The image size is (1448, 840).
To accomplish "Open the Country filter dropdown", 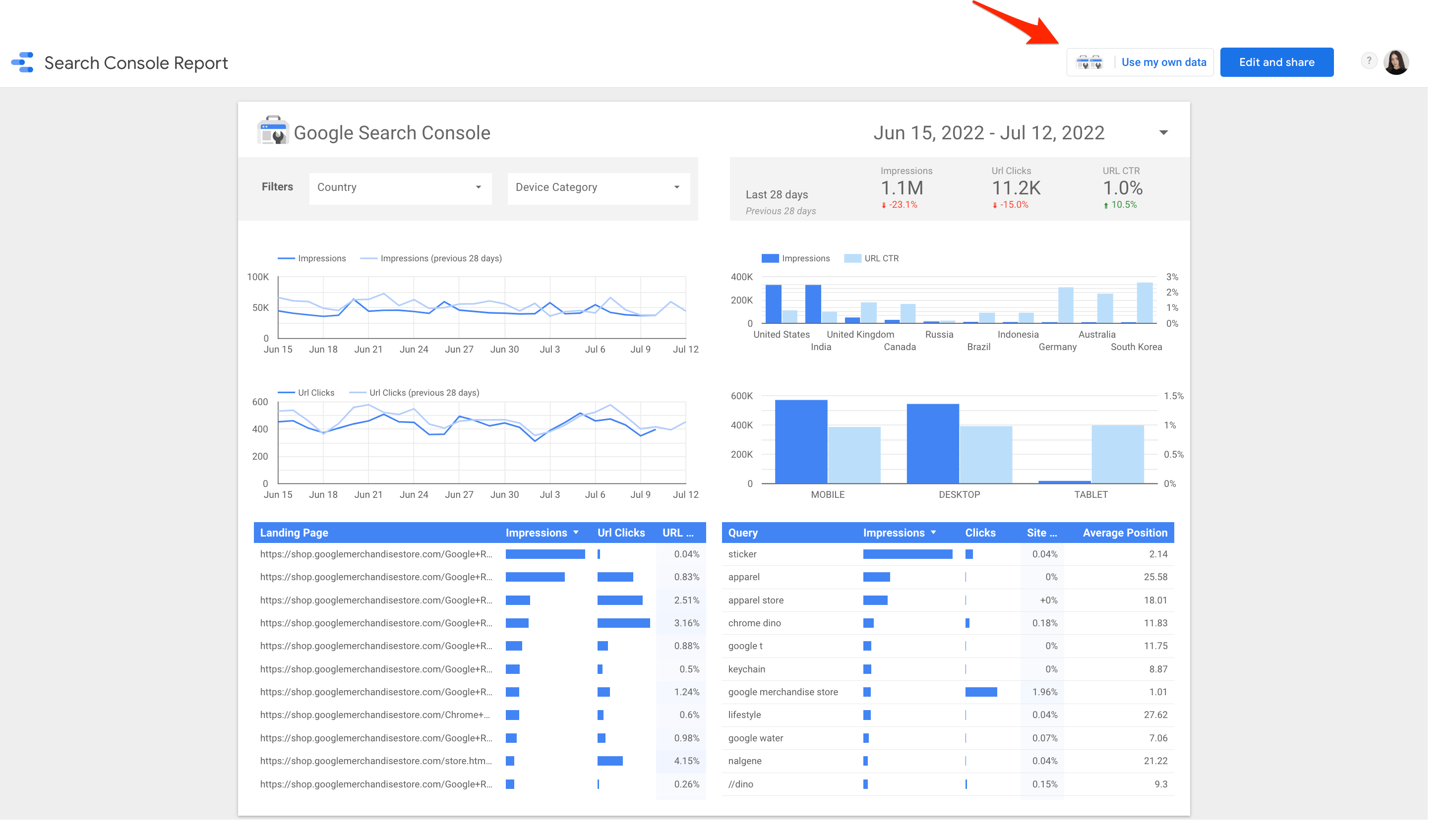I will [400, 187].
